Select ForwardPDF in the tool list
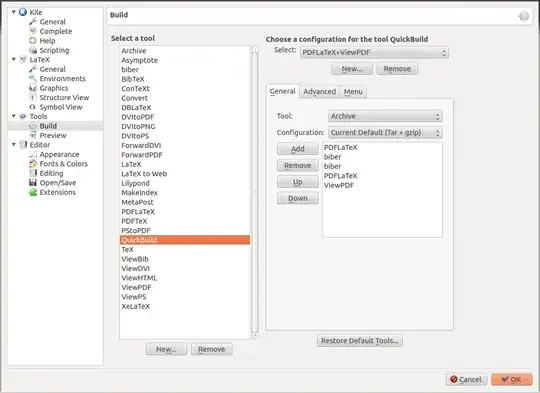The width and height of the screenshot is (540, 393). click(x=185, y=155)
